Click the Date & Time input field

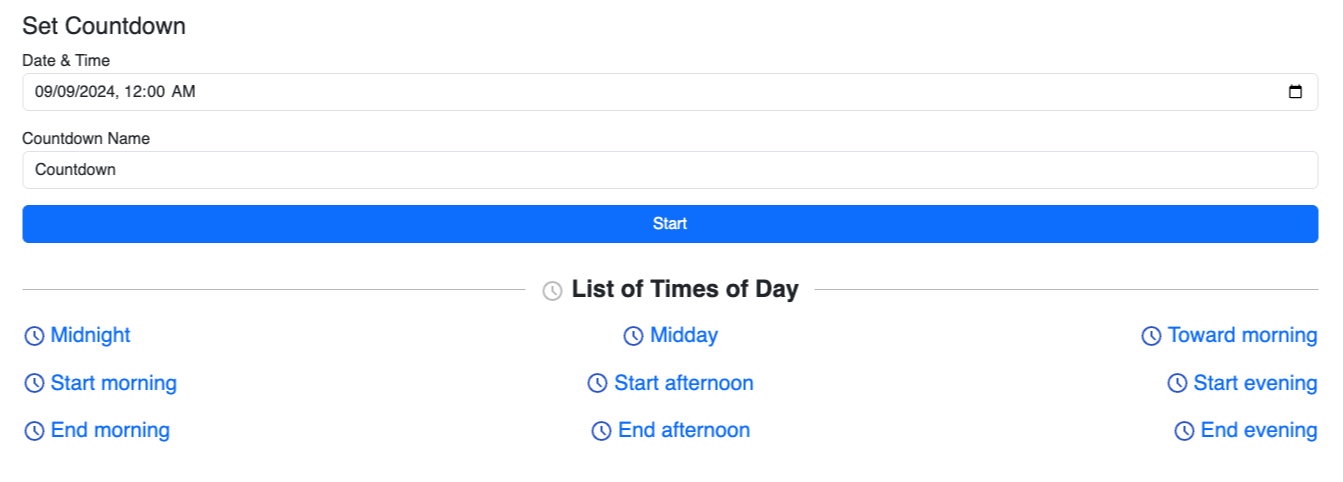click(600, 92)
